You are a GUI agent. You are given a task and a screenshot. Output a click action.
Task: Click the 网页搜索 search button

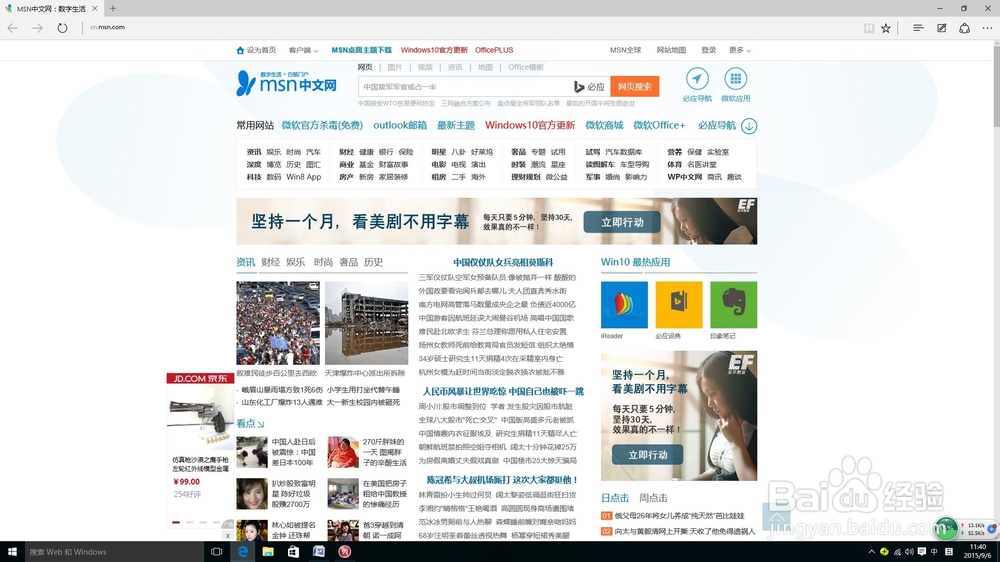(634, 87)
